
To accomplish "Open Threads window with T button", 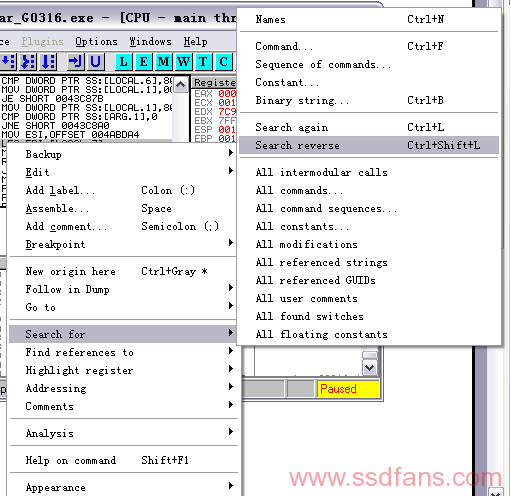I will click(203, 62).
